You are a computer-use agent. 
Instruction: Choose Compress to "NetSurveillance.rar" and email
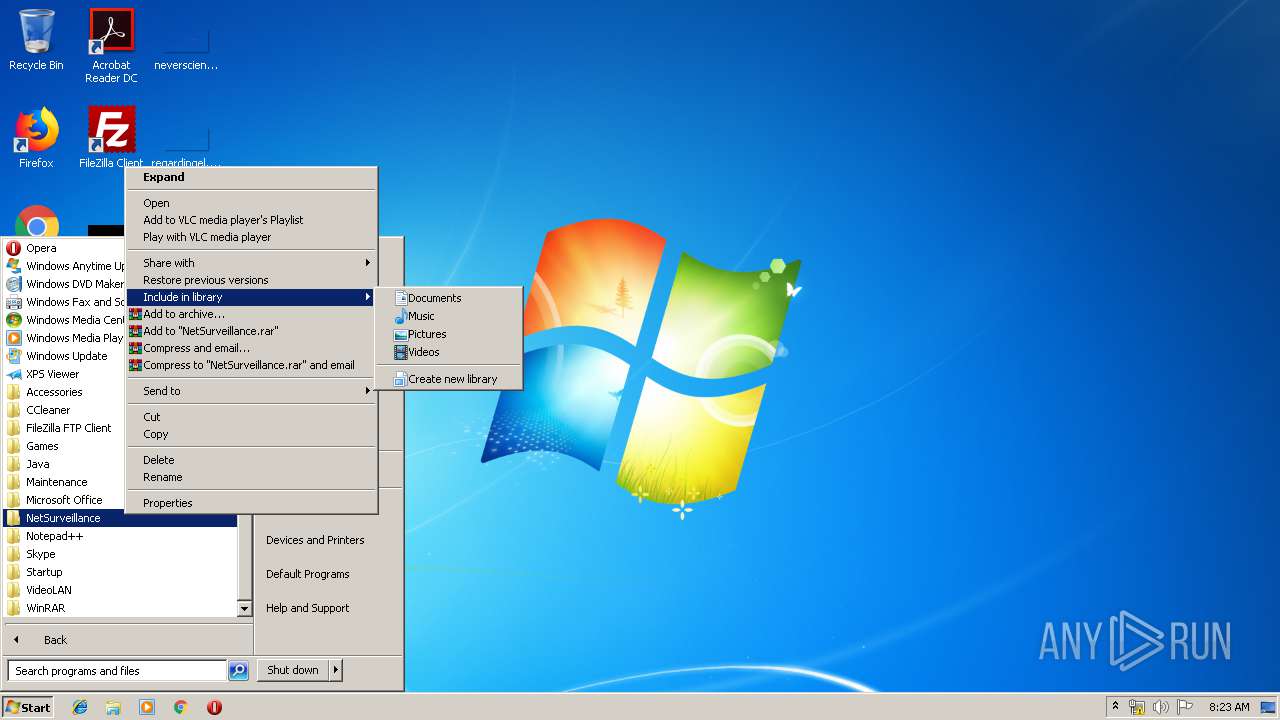pyautogui.click(x=251, y=365)
